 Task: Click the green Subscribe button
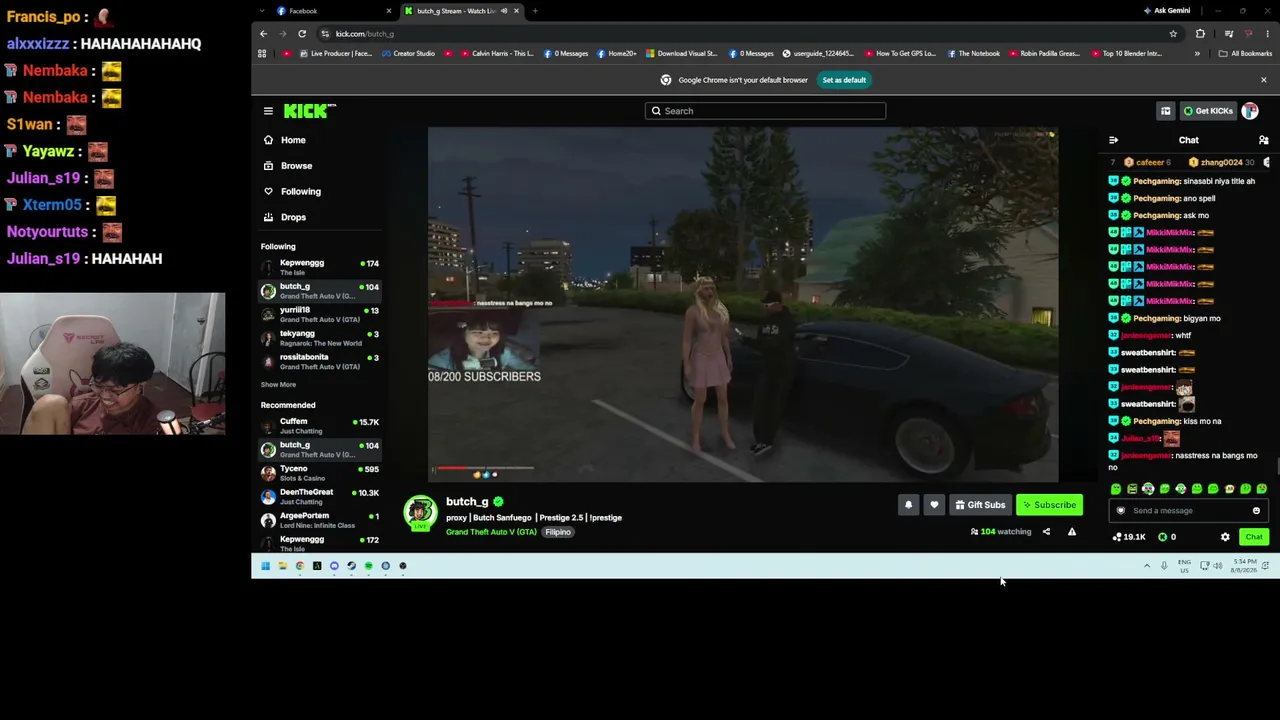tap(1049, 505)
